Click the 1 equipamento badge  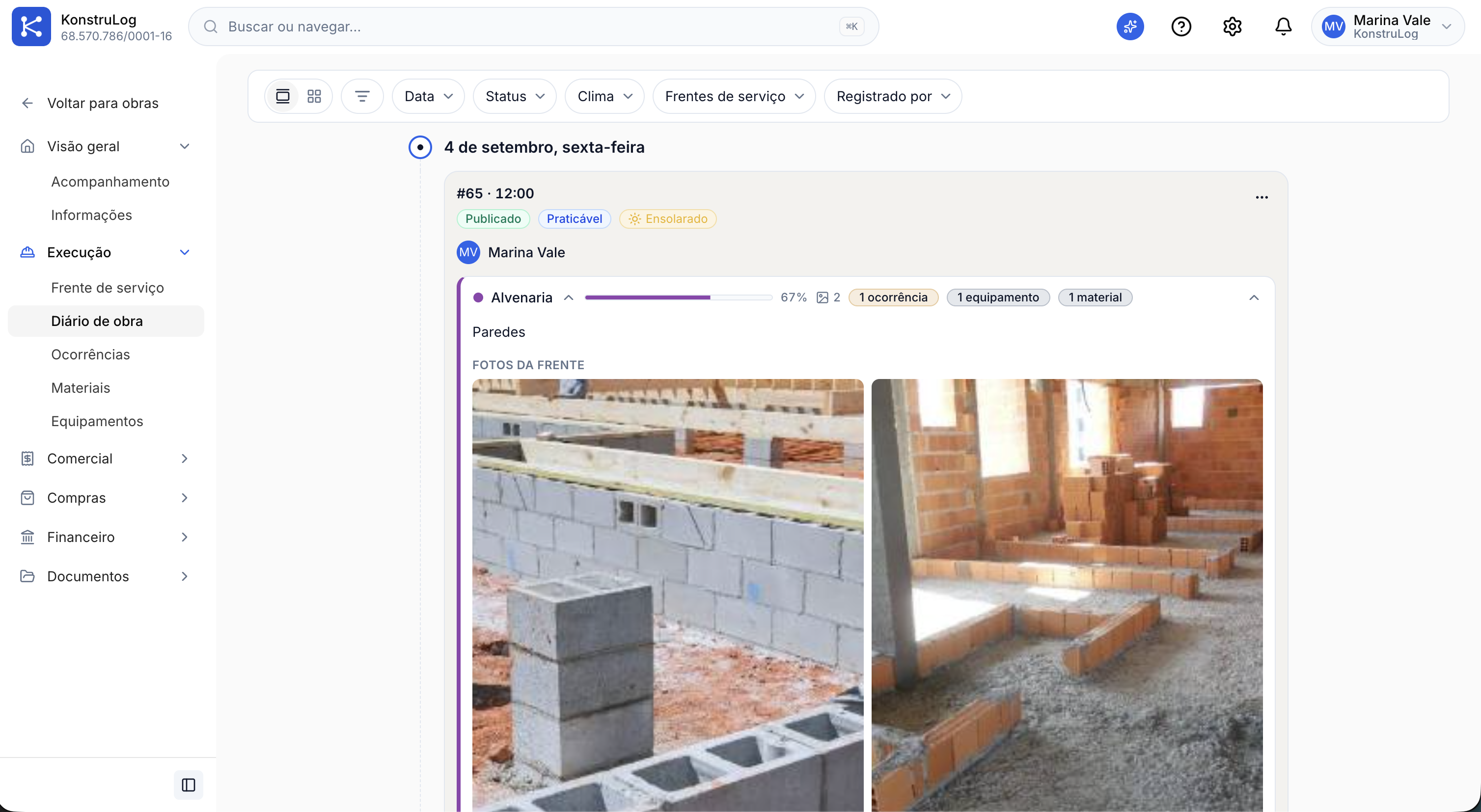coord(998,297)
